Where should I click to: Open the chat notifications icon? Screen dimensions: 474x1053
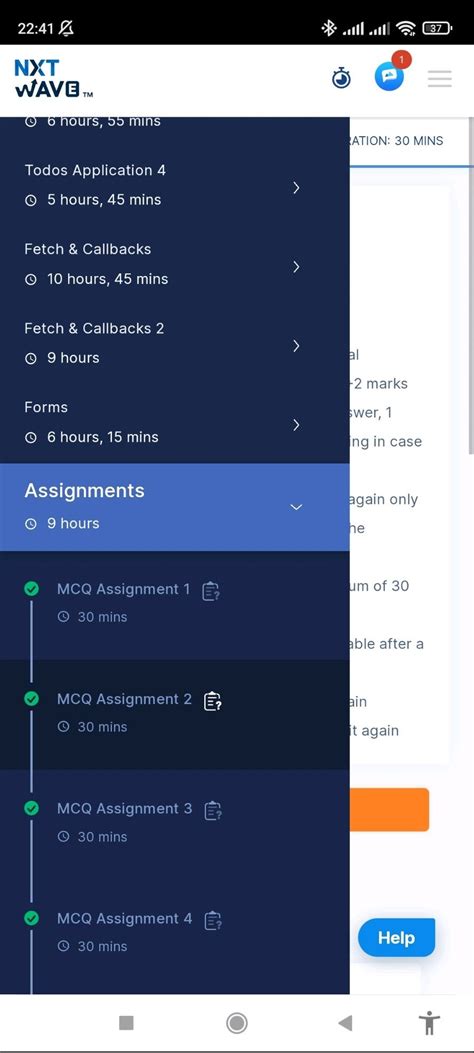click(389, 78)
